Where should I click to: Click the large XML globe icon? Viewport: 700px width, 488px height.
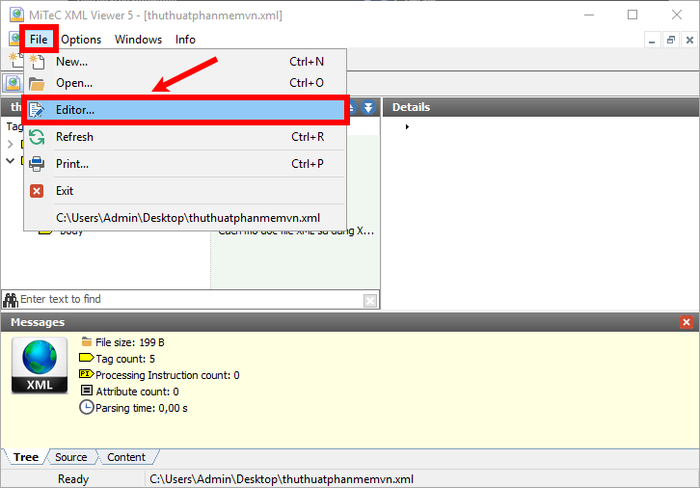(x=39, y=365)
